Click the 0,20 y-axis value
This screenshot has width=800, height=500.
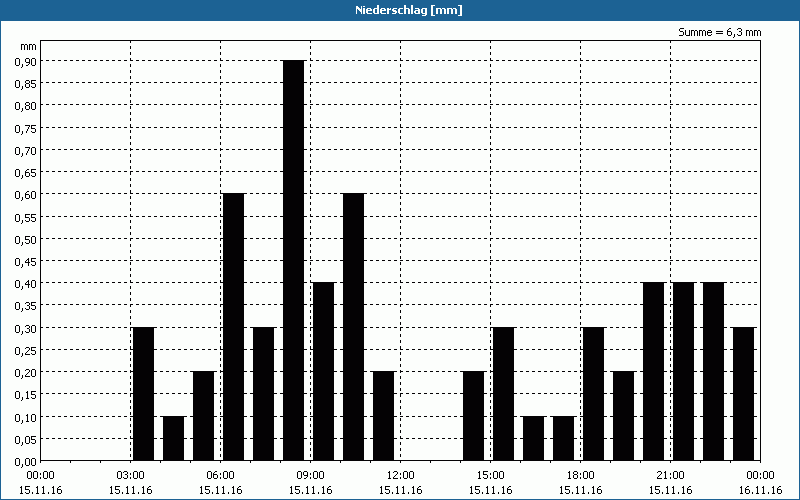click(x=26, y=372)
